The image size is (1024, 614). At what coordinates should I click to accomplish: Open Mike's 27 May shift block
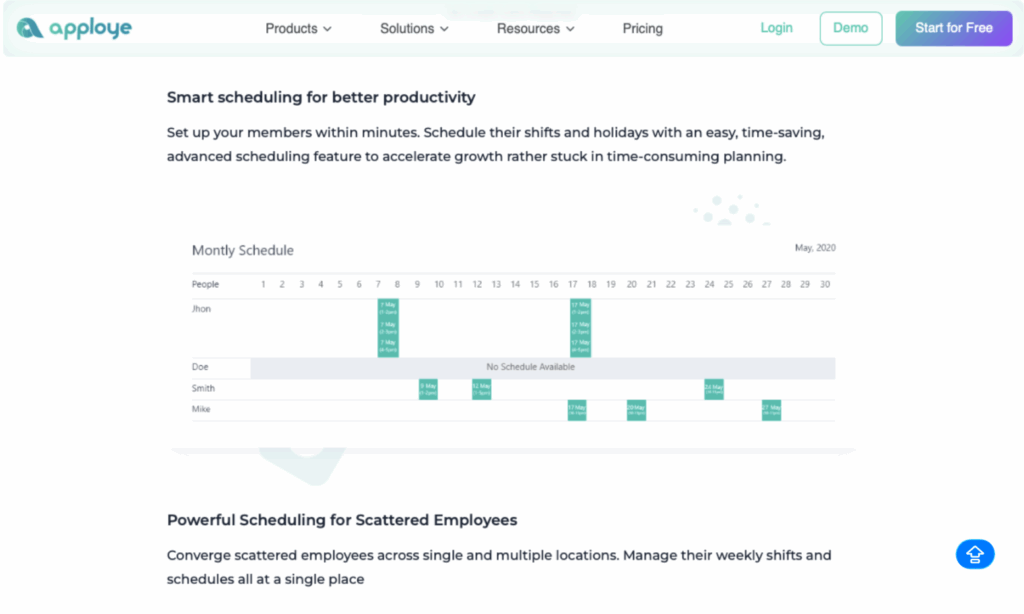(x=771, y=410)
